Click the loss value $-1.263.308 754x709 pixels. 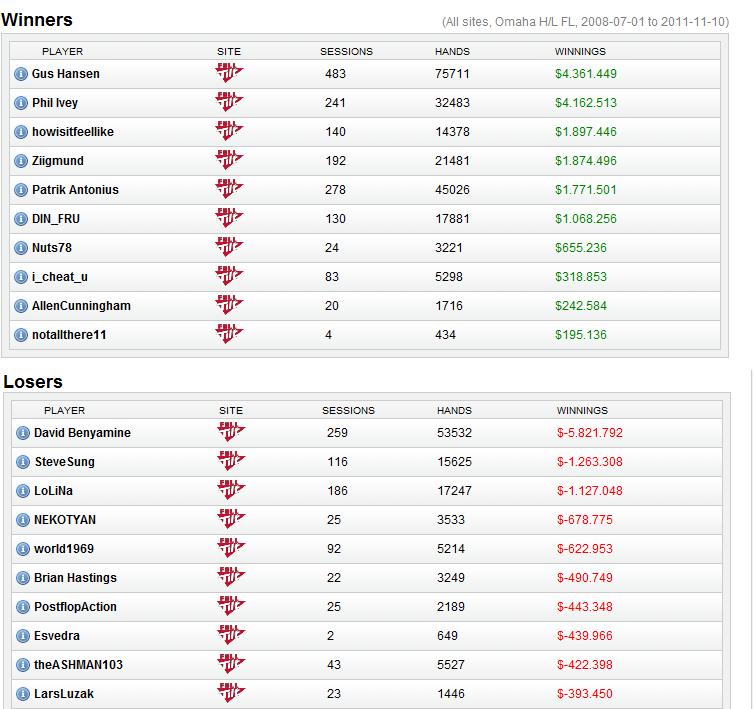coord(590,462)
